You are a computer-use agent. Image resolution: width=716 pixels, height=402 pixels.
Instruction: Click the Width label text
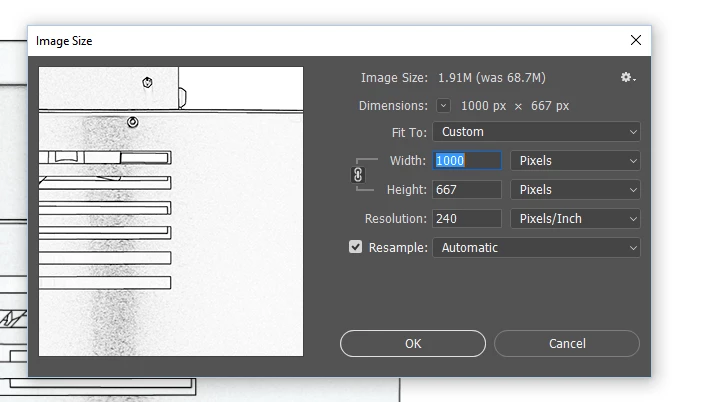(x=407, y=161)
